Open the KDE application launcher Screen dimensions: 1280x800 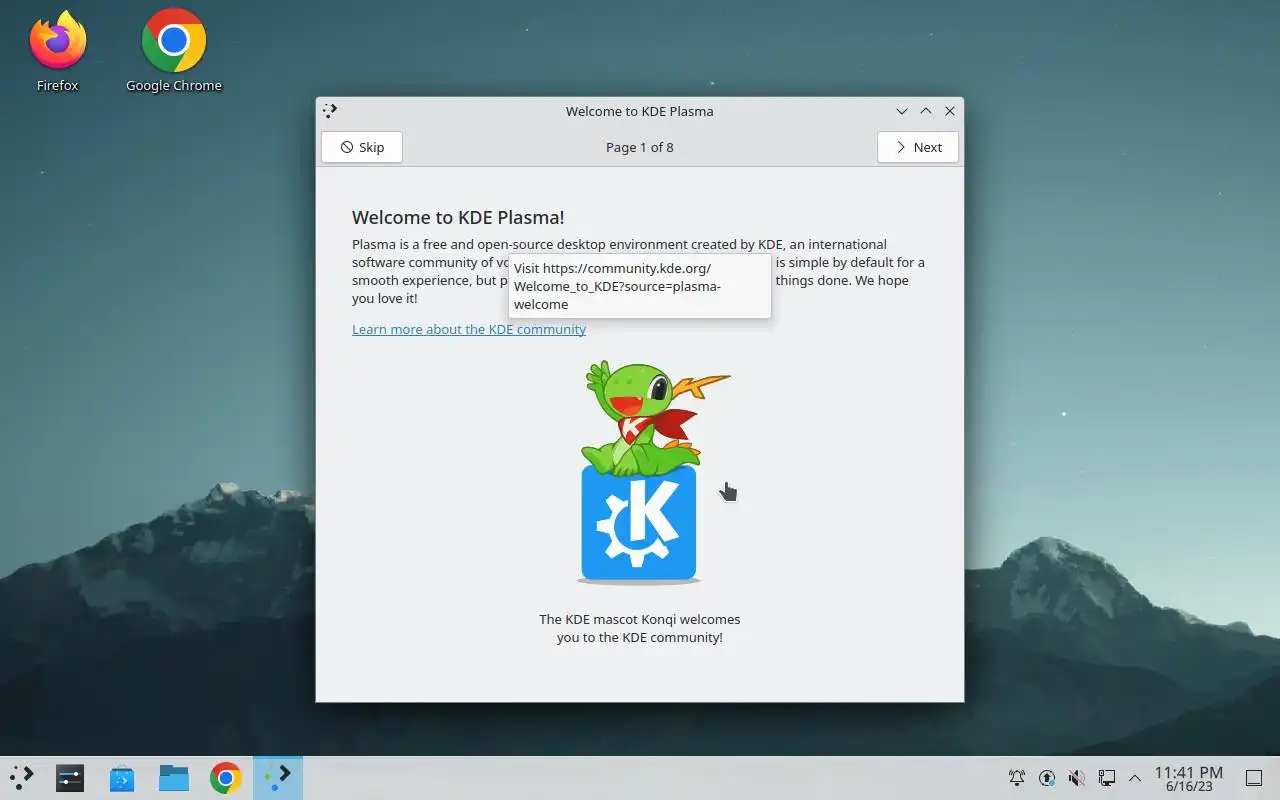click(x=22, y=778)
